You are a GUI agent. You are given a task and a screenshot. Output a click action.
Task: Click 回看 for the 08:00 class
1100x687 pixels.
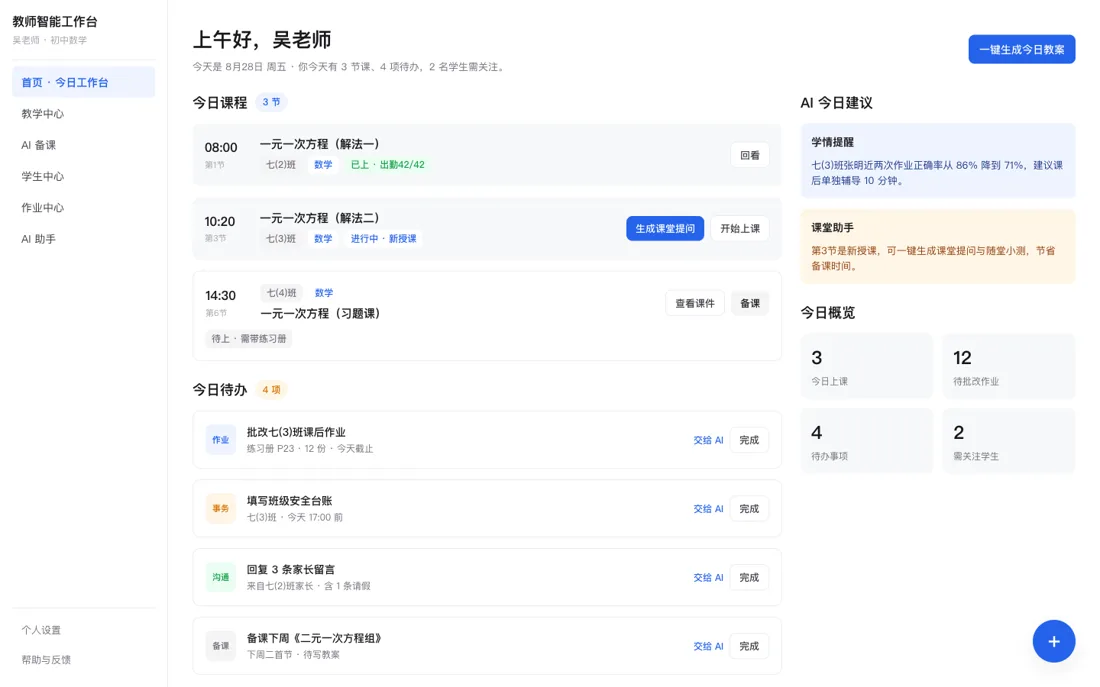[x=749, y=155]
